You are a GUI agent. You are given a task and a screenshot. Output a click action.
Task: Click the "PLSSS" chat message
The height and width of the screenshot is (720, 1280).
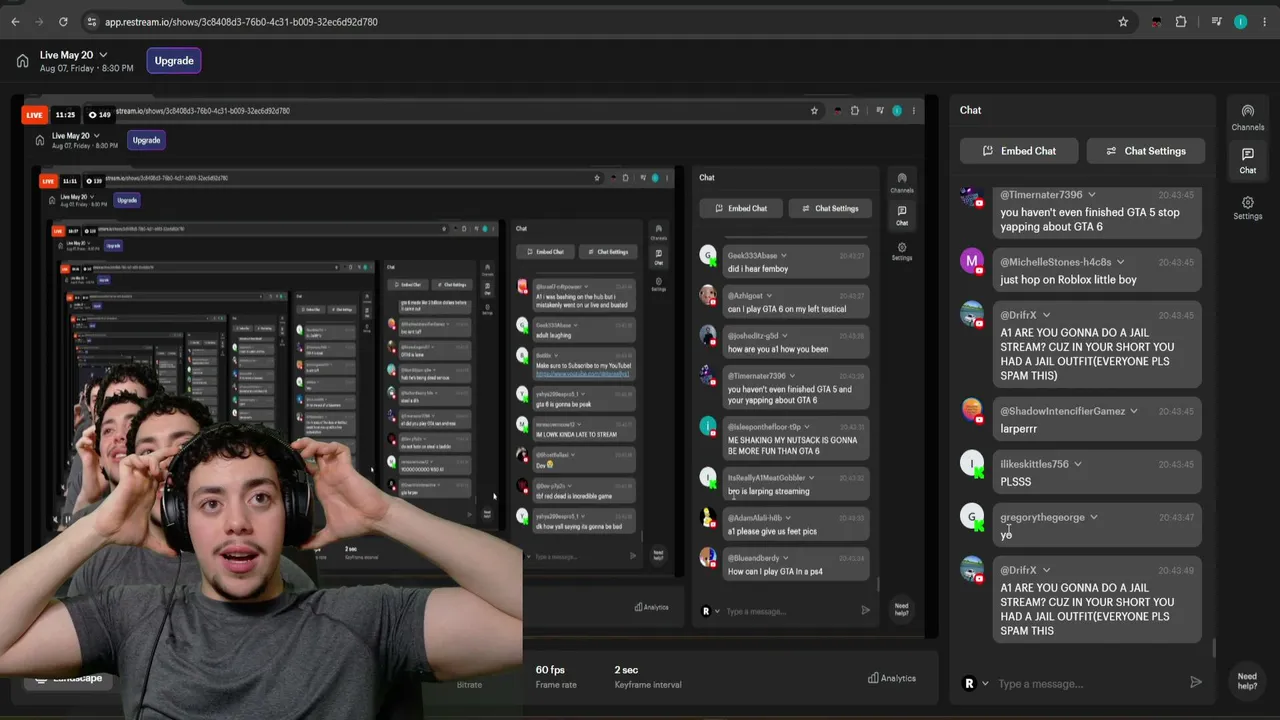coord(1016,482)
